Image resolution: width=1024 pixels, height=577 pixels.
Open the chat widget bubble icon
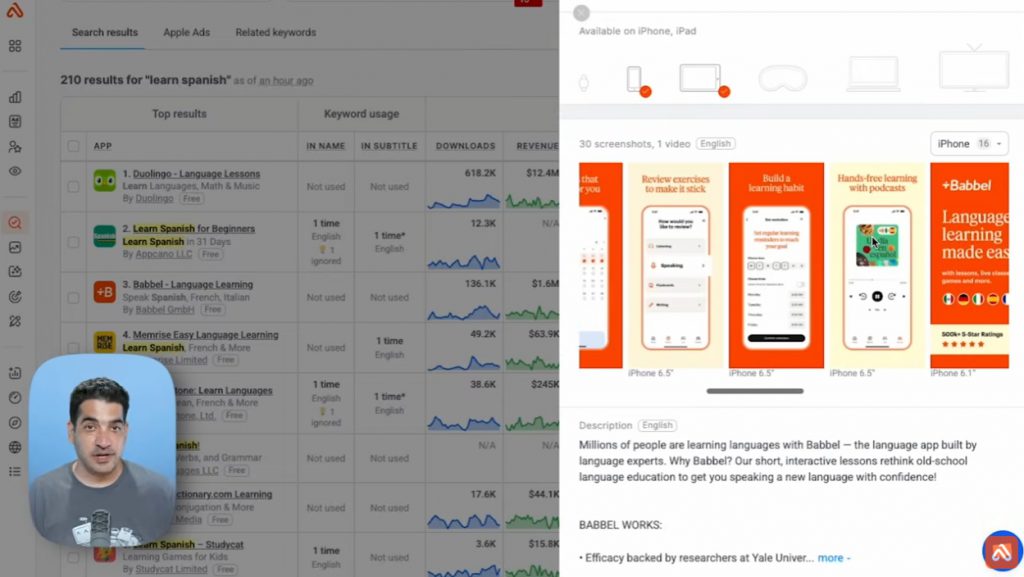click(x=1001, y=551)
